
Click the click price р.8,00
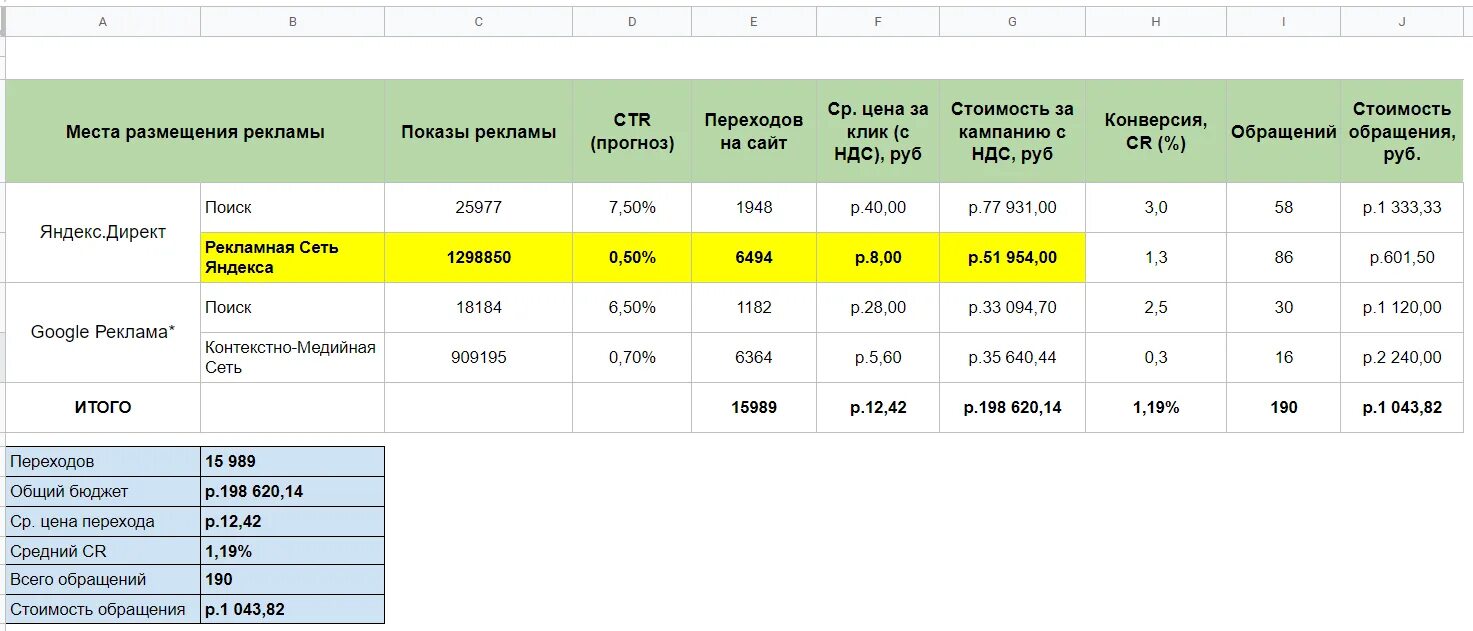[x=878, y=257]
